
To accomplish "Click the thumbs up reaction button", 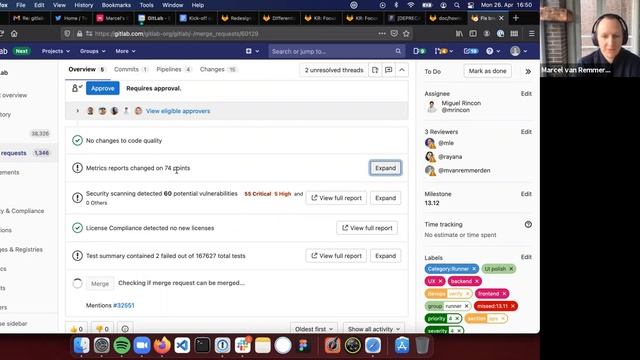I will point(76,329).
